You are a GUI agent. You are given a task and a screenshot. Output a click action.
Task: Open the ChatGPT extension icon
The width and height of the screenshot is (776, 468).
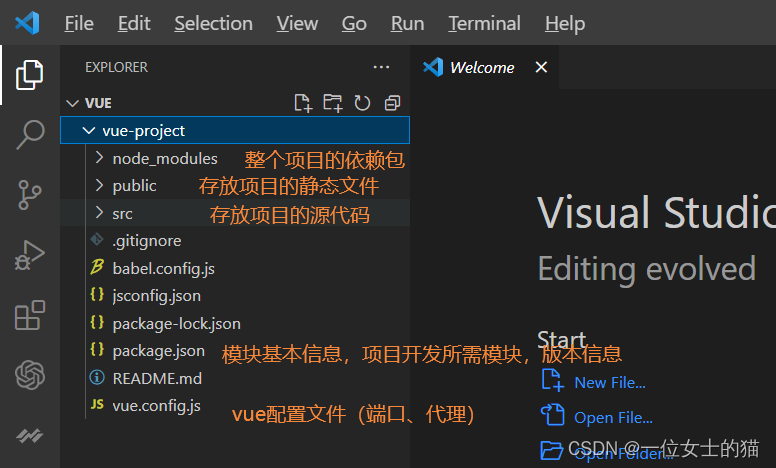[x=30, y=375]
